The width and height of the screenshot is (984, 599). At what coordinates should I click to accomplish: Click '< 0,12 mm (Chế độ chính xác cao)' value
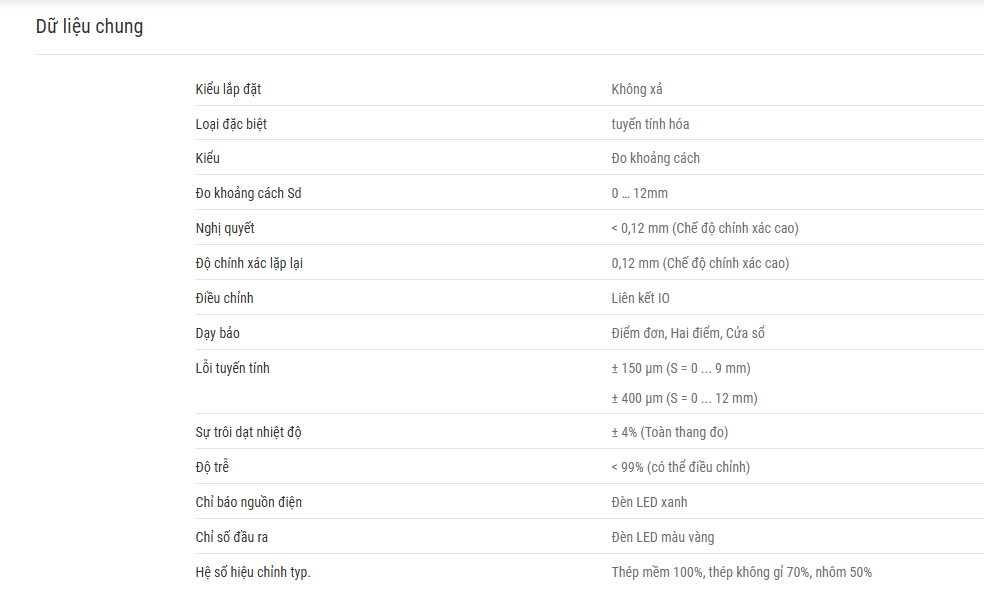click(705, 228)
